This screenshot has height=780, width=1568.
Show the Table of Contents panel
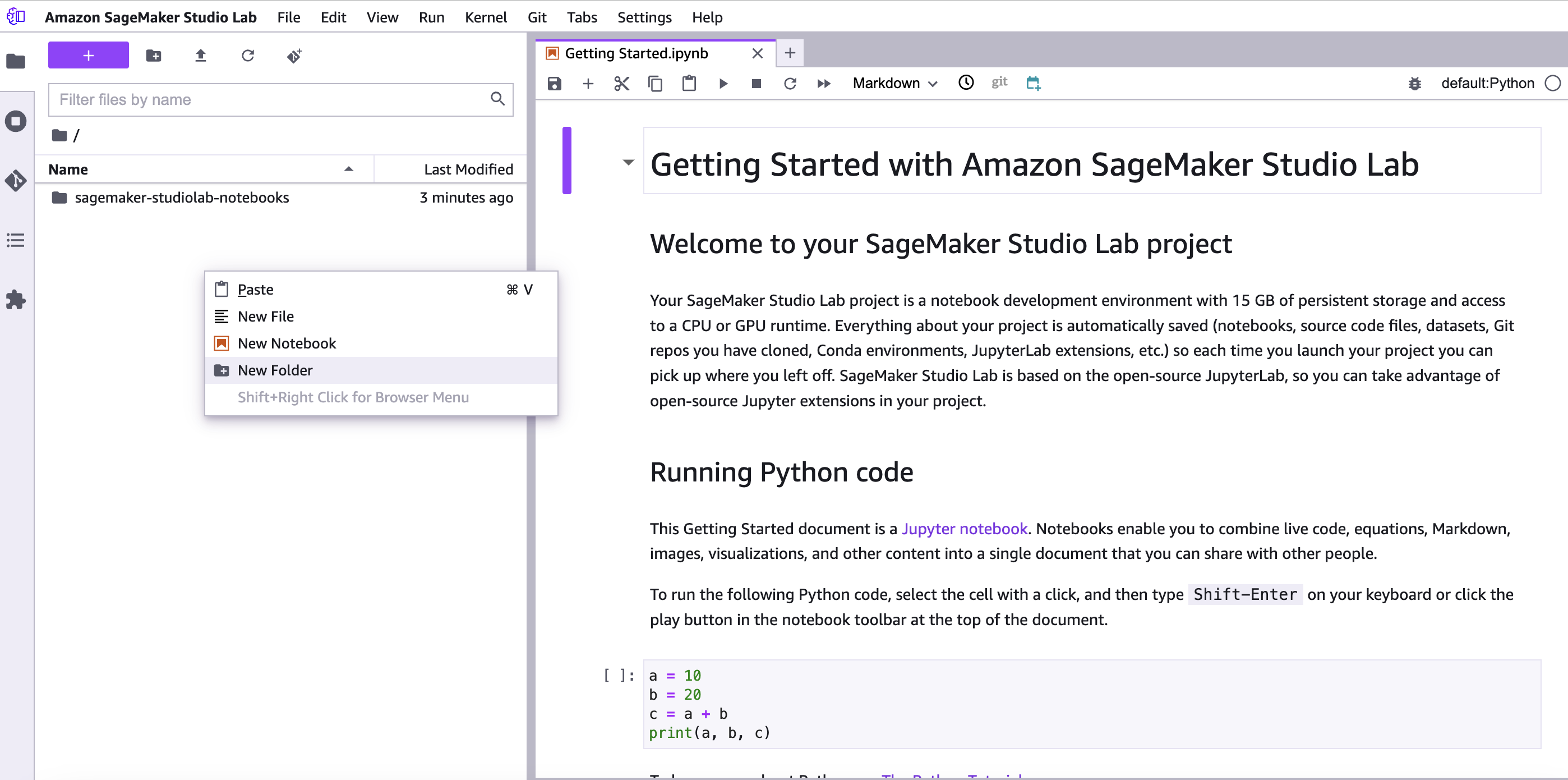16,241
